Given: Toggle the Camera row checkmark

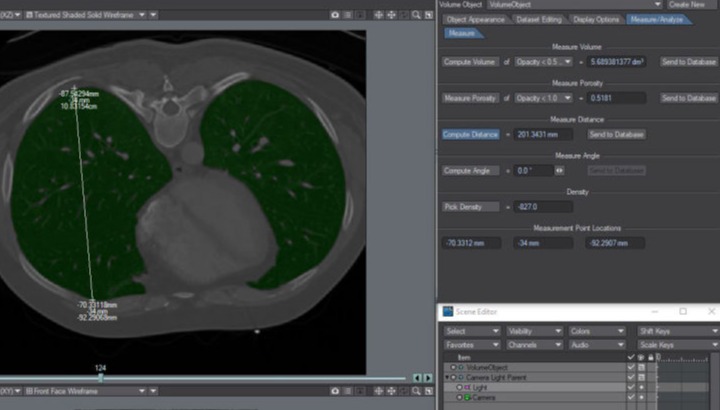Looking at the screenshot, I should coord(630,397).
